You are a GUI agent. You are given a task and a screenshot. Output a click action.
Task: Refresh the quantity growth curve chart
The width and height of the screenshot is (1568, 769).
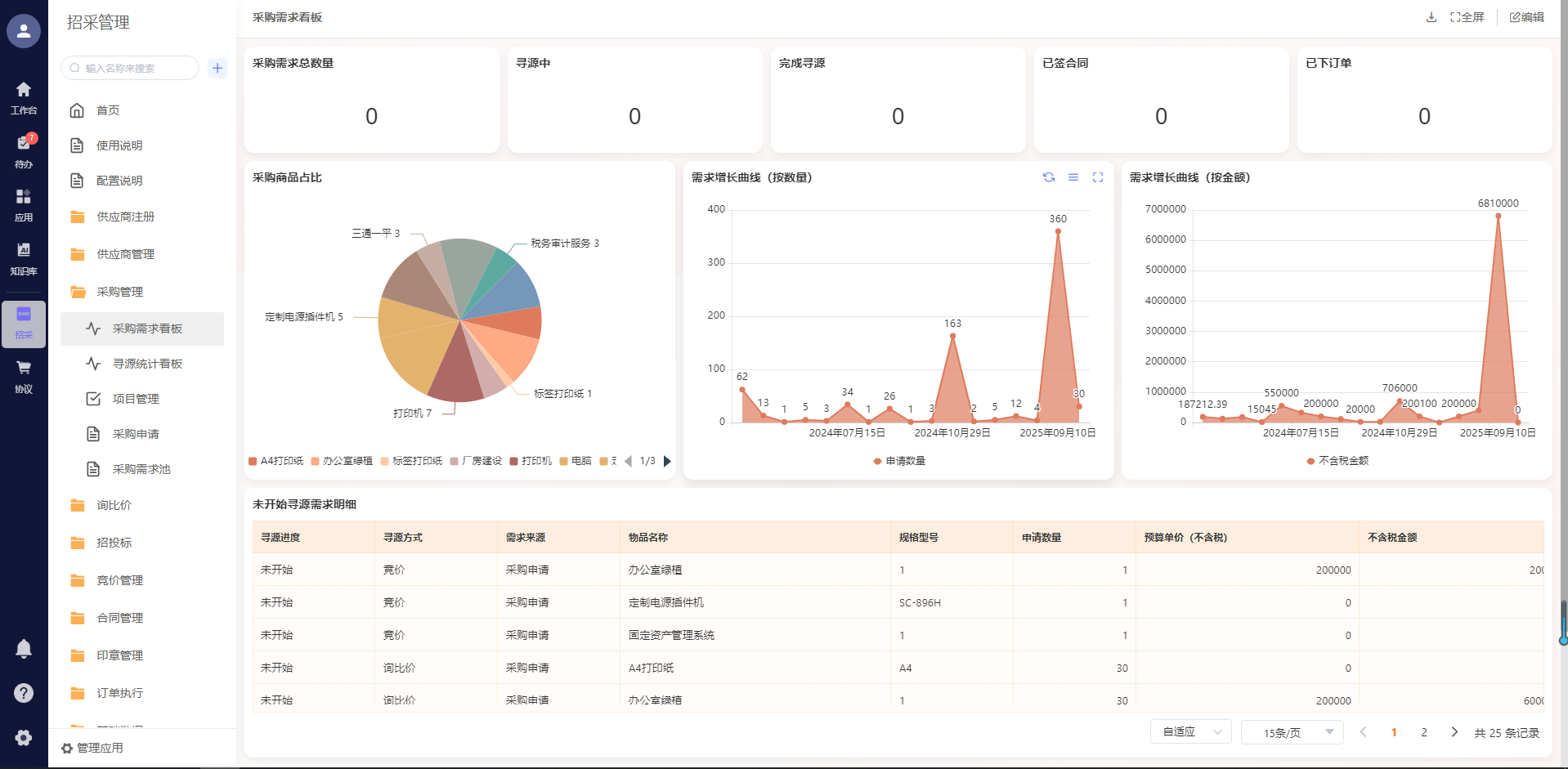tap(1049, 177)
